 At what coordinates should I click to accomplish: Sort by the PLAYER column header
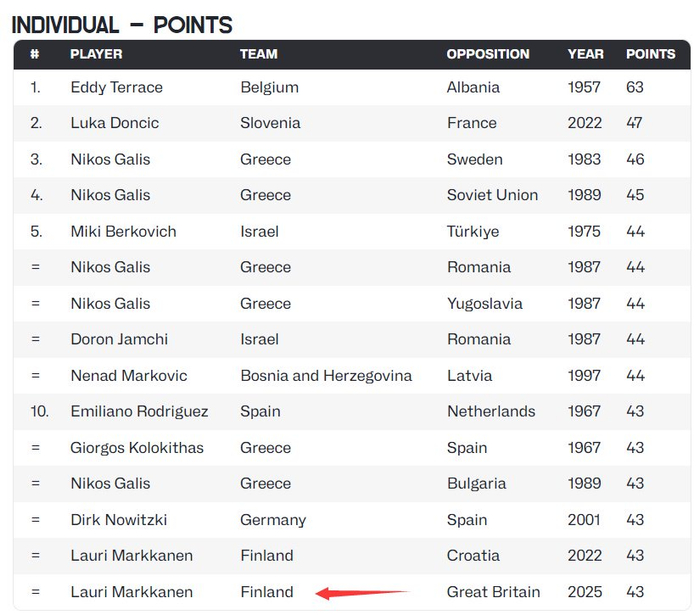(96, 54)
